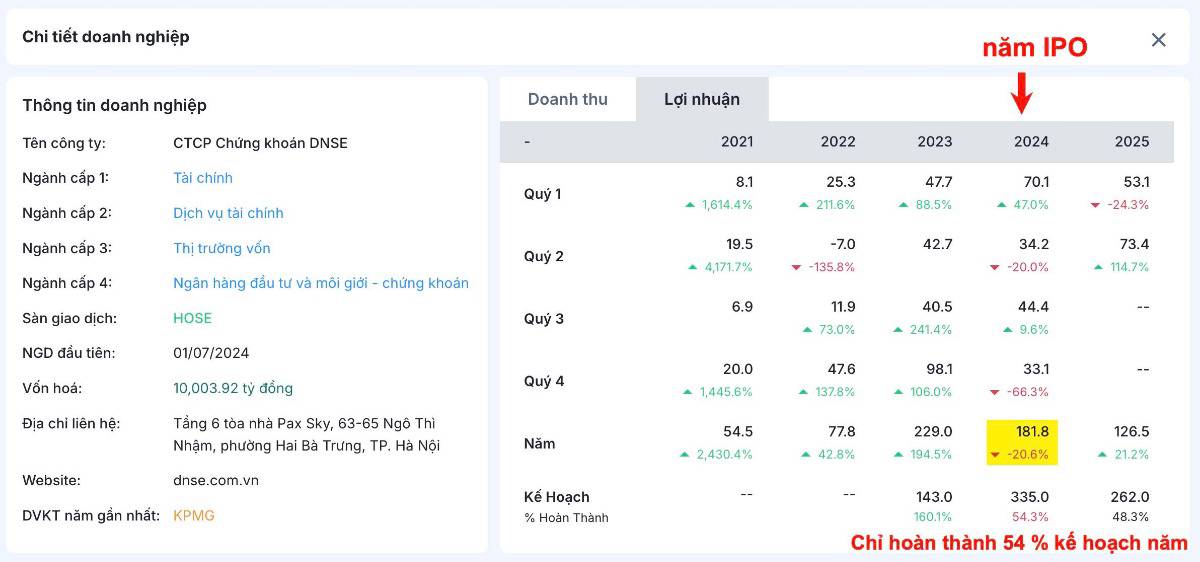The width and height of the screenshot is (1200, 562).
Task: Click the green up arrow beside 1,614.4%
Action: point(690,205)
